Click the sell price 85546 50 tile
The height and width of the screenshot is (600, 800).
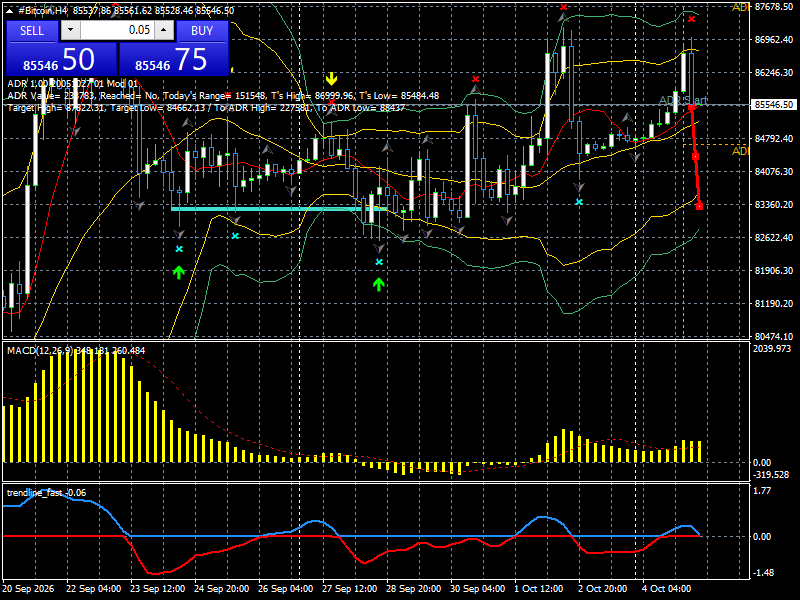[61, 59]
